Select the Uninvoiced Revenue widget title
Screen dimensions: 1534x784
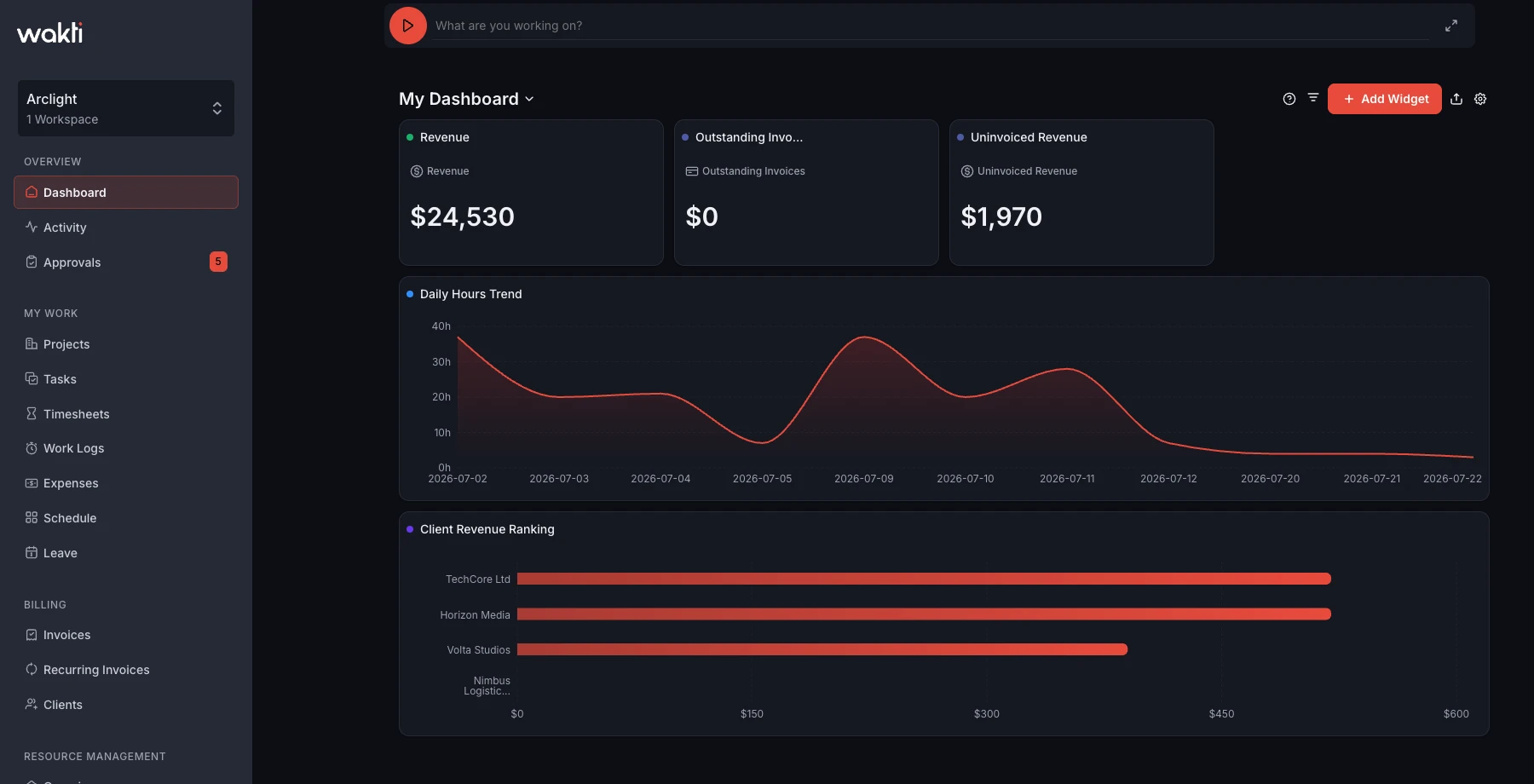[1029, 137]
